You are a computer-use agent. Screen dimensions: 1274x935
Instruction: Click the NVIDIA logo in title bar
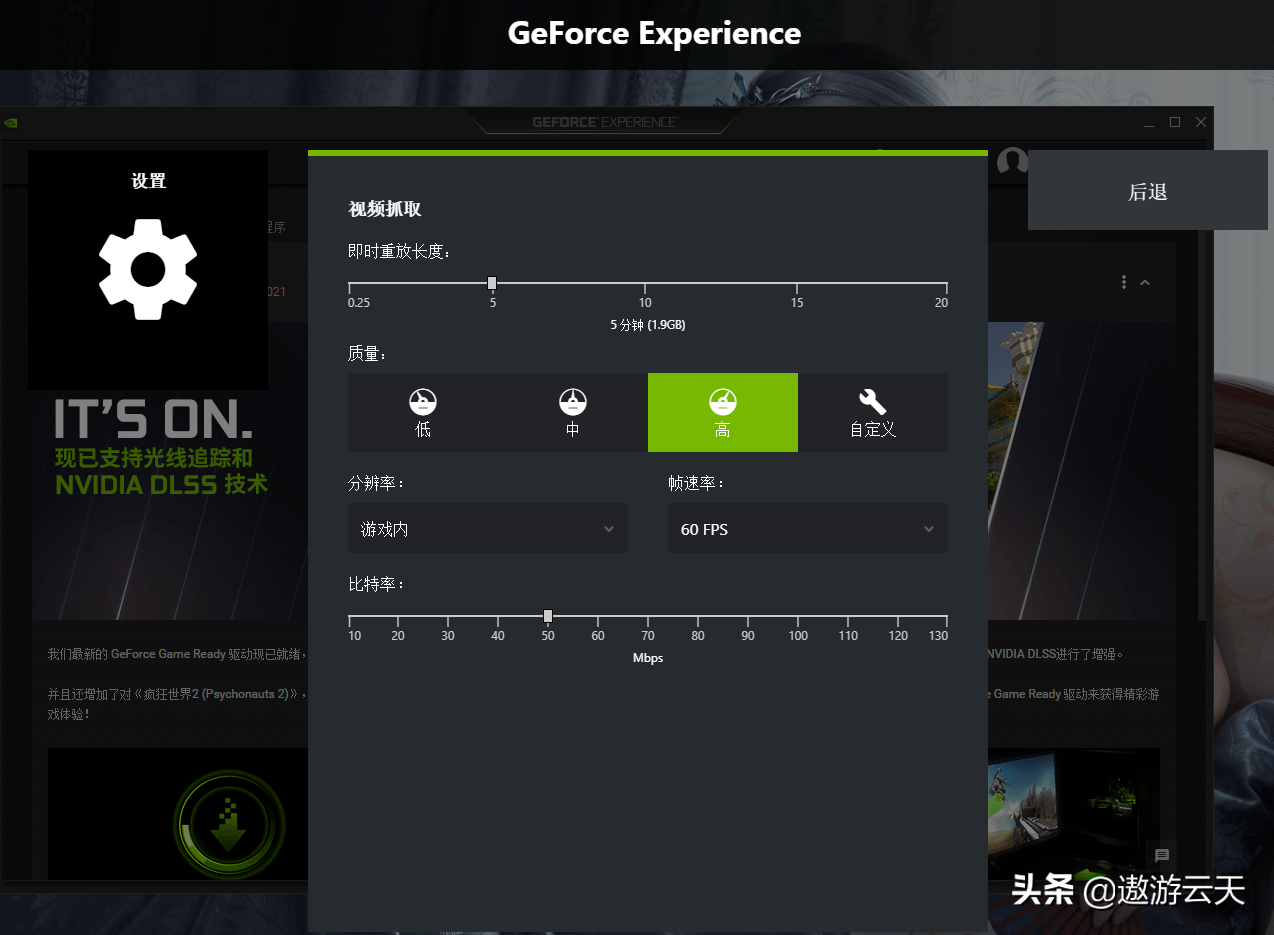11,123
